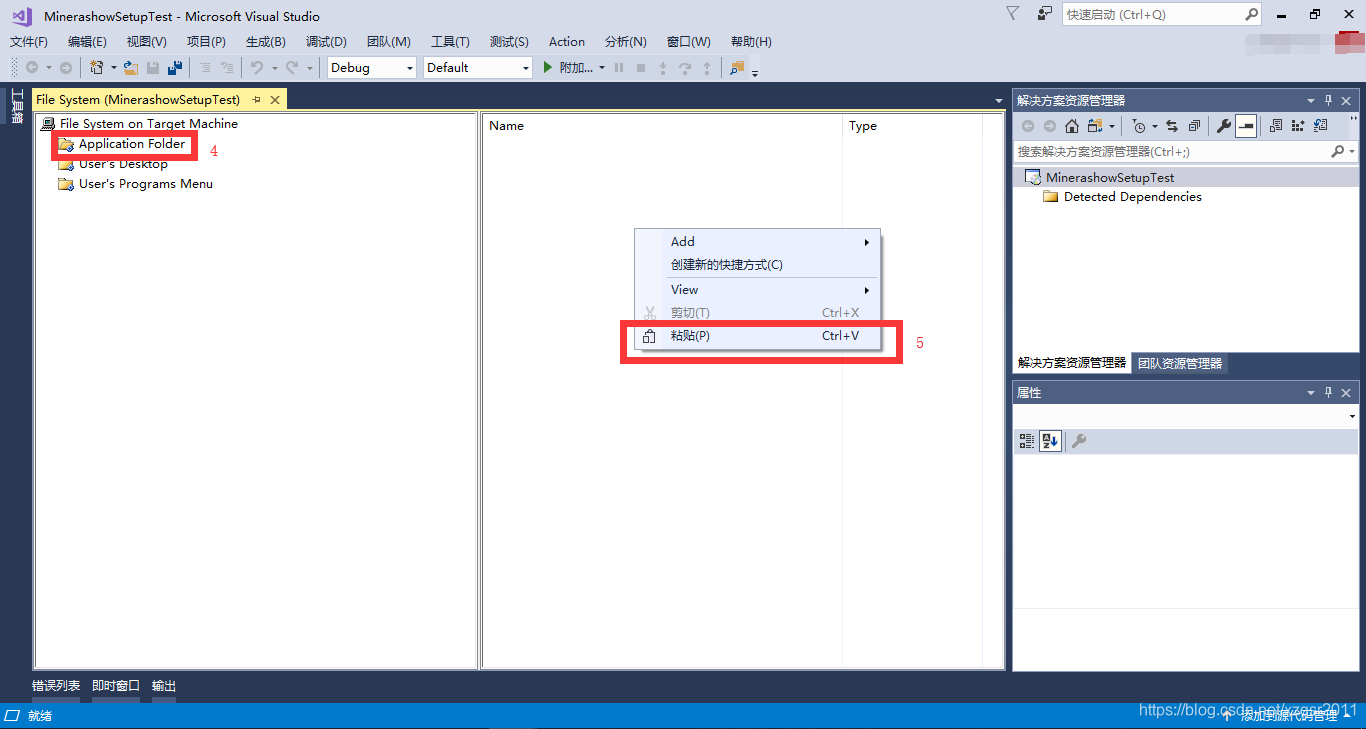The width and height of the screenshot is (1366, 729).
Task: Click the Save All toolbar icon
Action: coord(175,68)
